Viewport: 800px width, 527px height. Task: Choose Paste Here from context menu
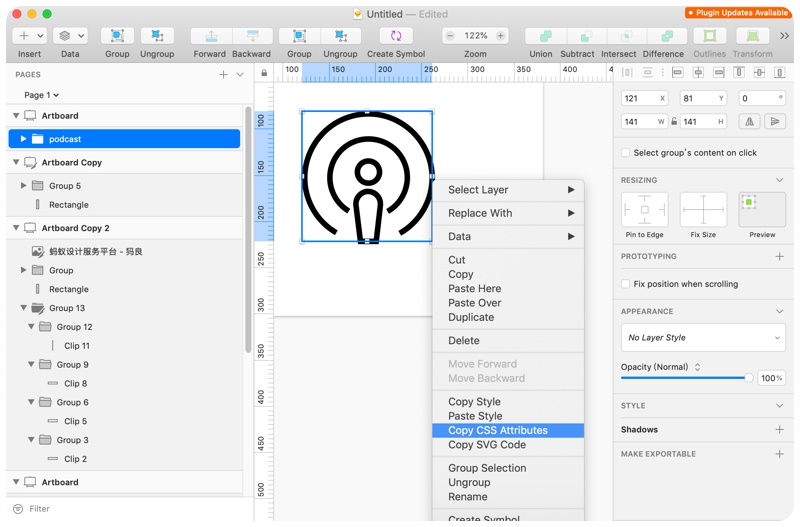[508, 289]
